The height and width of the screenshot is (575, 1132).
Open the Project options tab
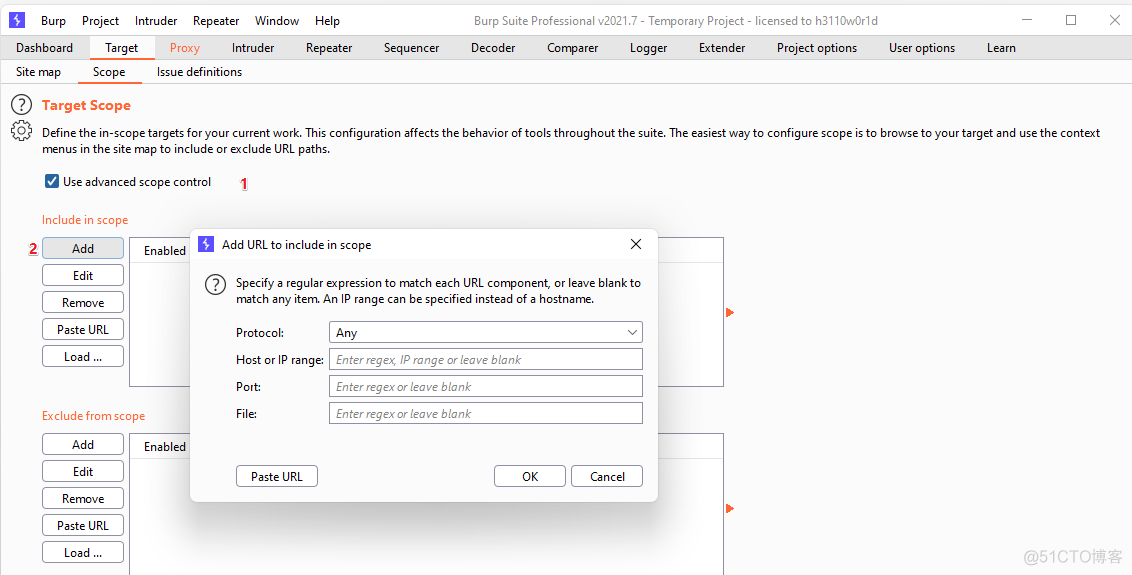click(817, 48)
